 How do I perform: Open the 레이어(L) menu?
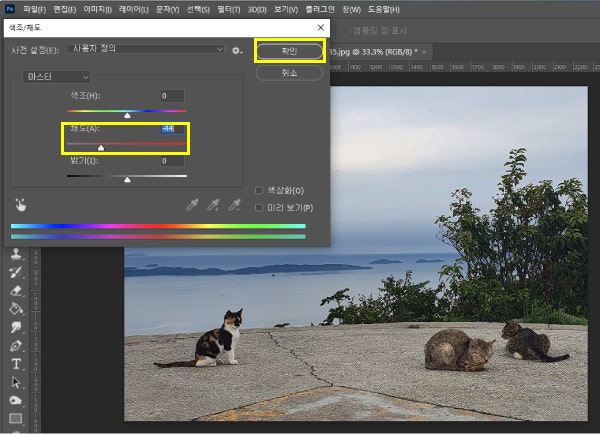pos(134,9)
